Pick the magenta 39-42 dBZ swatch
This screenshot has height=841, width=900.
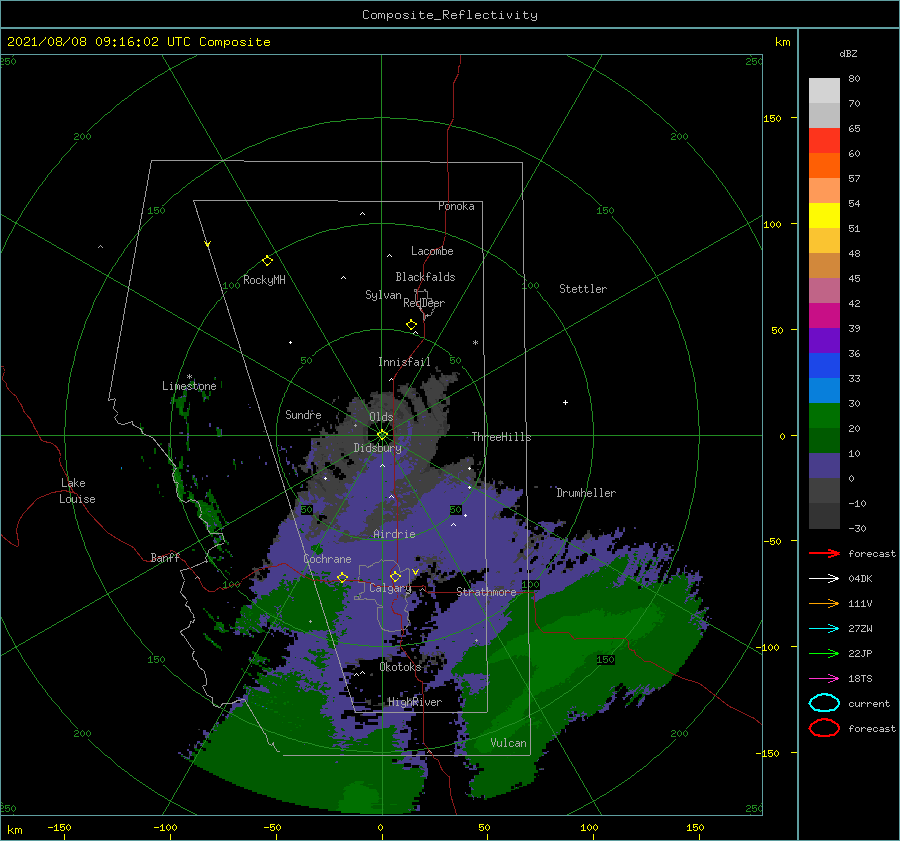click(x=824, y=316)
